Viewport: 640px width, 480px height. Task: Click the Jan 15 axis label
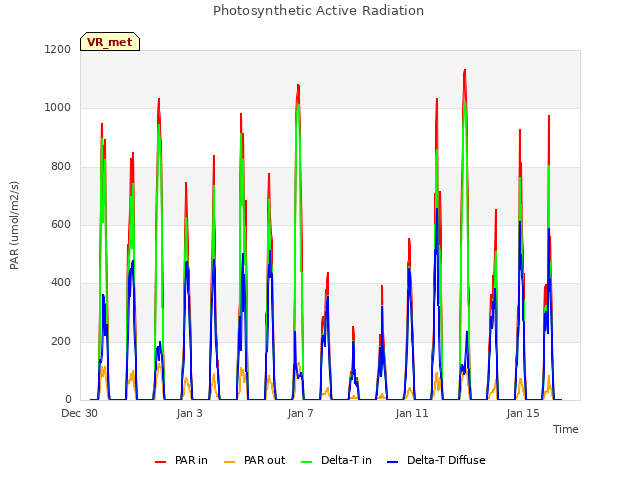[x=523, y=413]
